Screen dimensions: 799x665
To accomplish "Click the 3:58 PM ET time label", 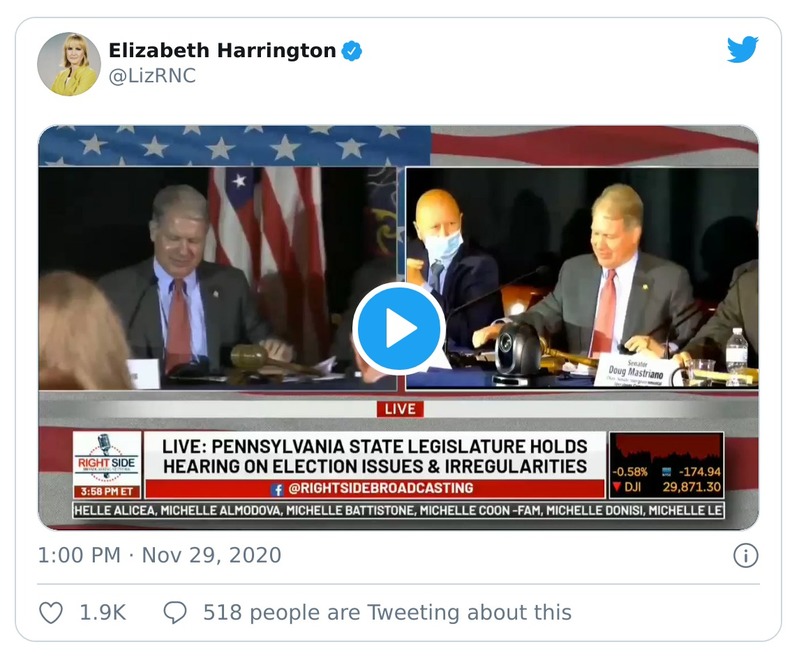I will (x=107, y=492).
